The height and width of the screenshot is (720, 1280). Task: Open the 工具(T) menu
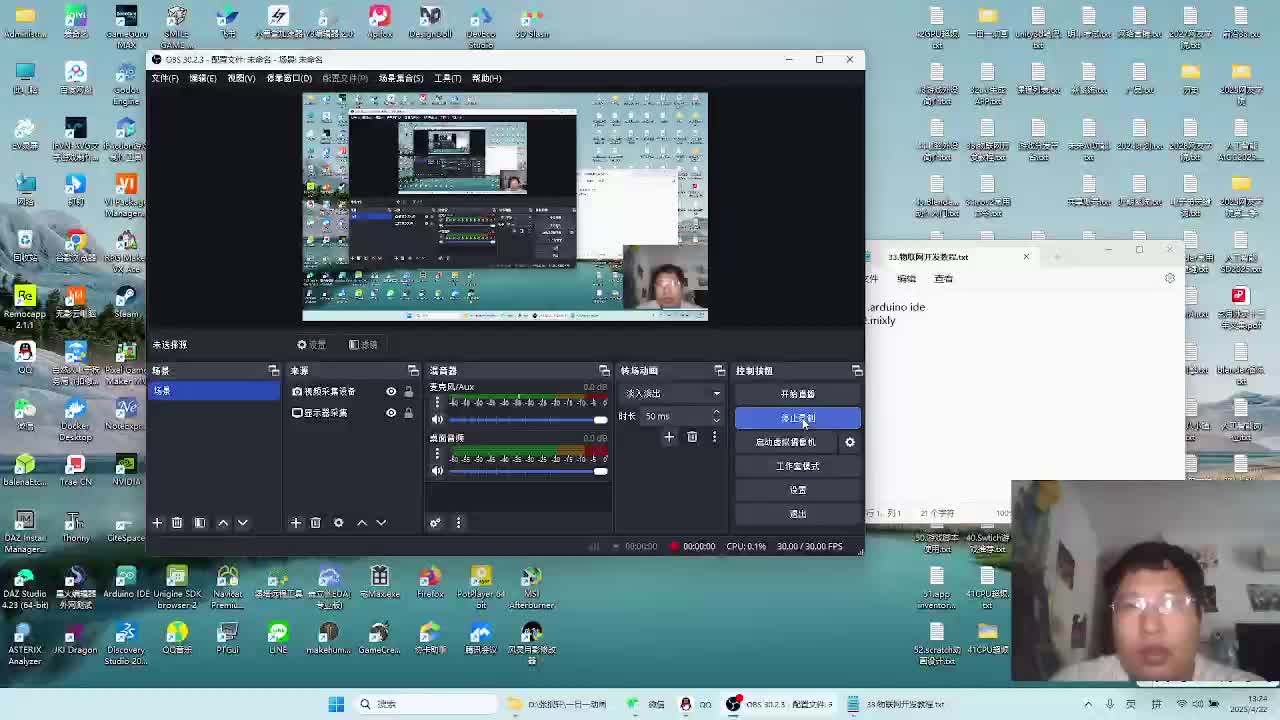pyautogui.click(x=447, y=78)
